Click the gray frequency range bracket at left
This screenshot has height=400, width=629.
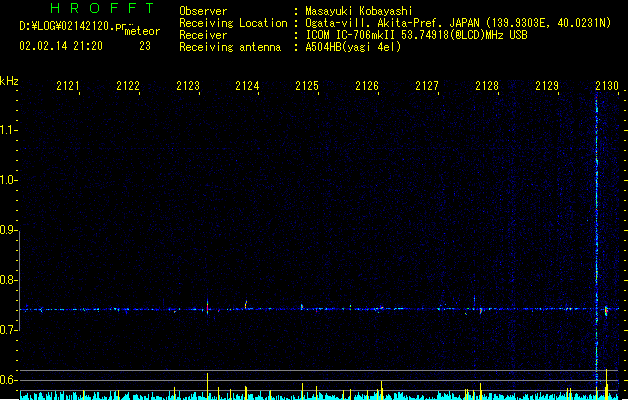19,281
